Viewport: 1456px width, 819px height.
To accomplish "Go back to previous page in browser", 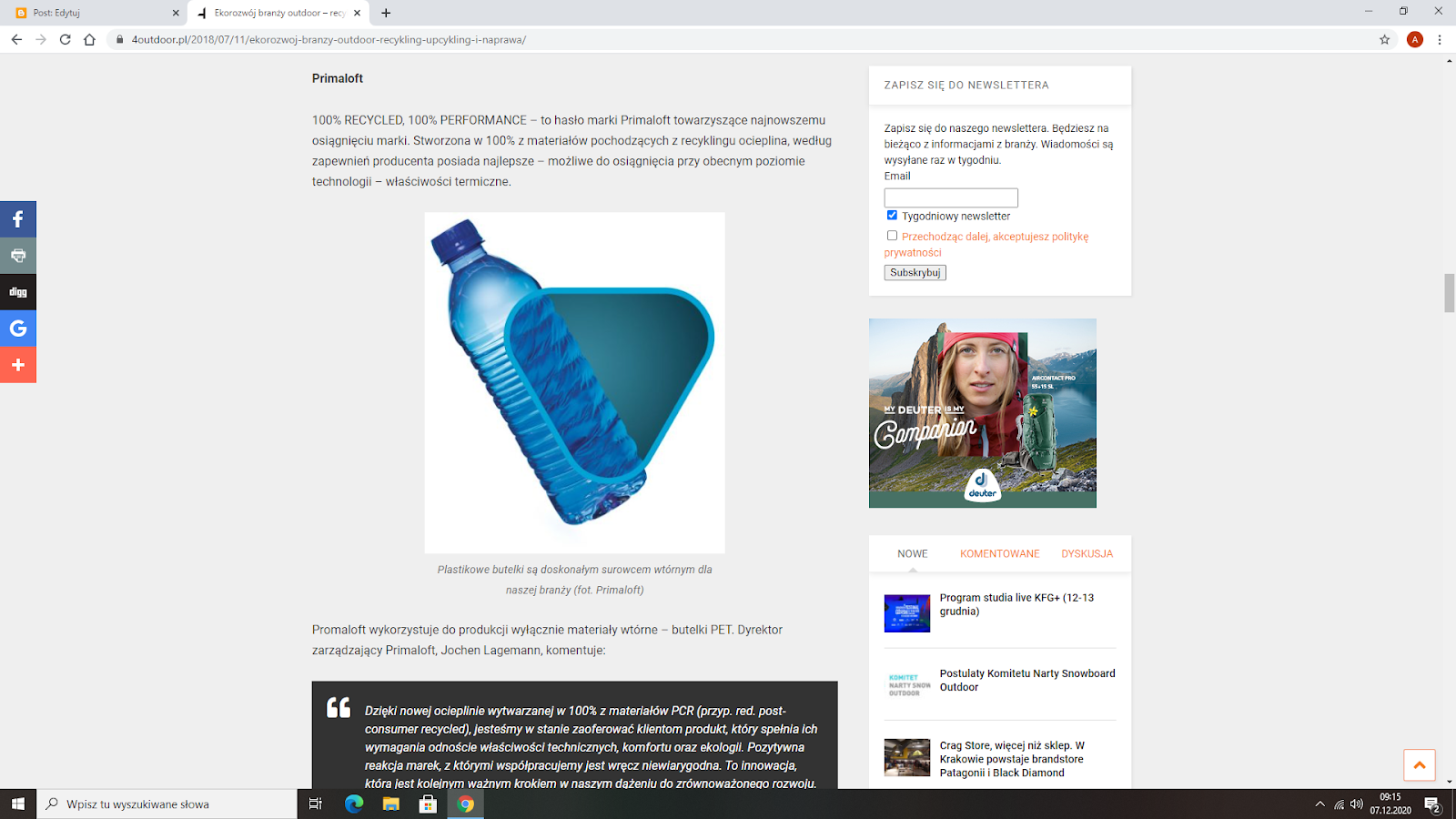I will [x=16, y=39].
